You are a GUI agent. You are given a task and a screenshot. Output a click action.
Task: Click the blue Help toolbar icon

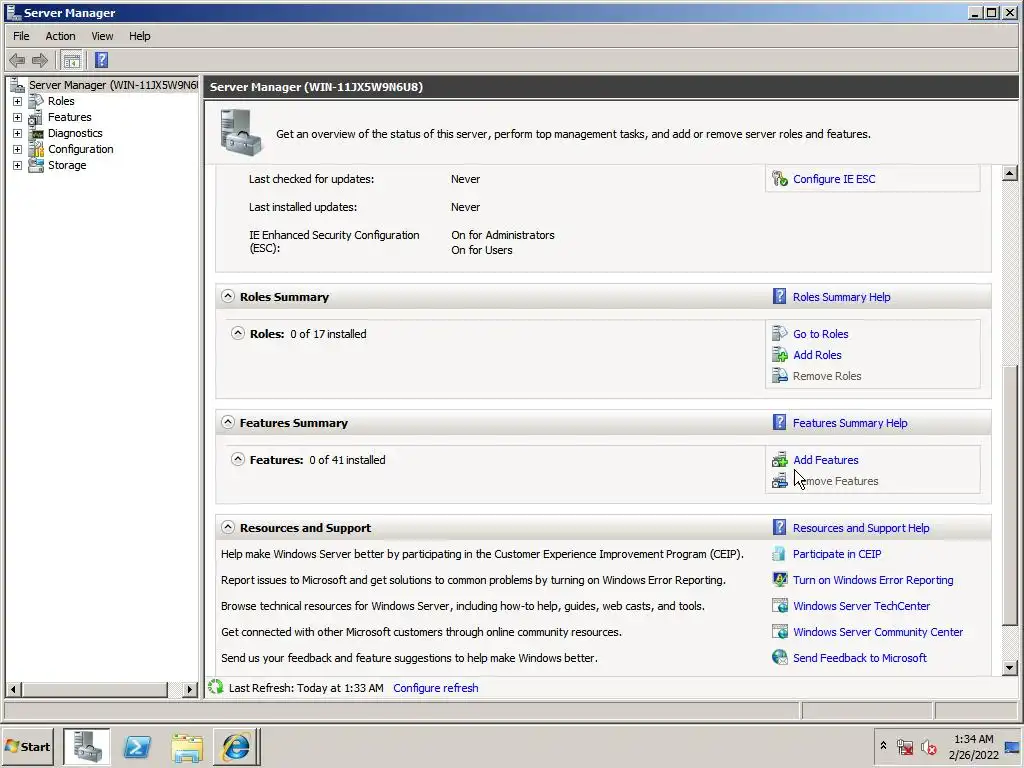(101, 61)
